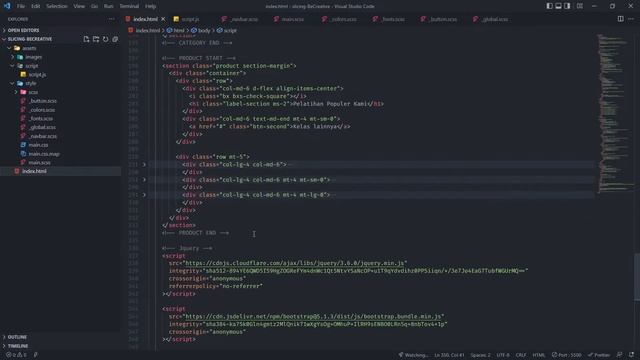Toggle bottom panel layout icon
640x360 pixels.
558,6
